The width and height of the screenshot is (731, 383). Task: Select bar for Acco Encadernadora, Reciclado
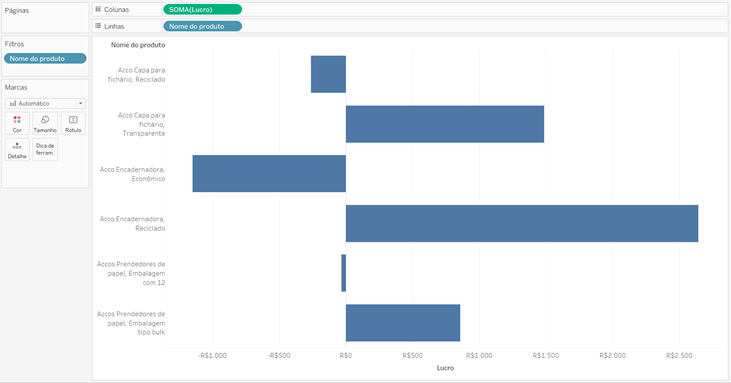click(x=522, y=223)
